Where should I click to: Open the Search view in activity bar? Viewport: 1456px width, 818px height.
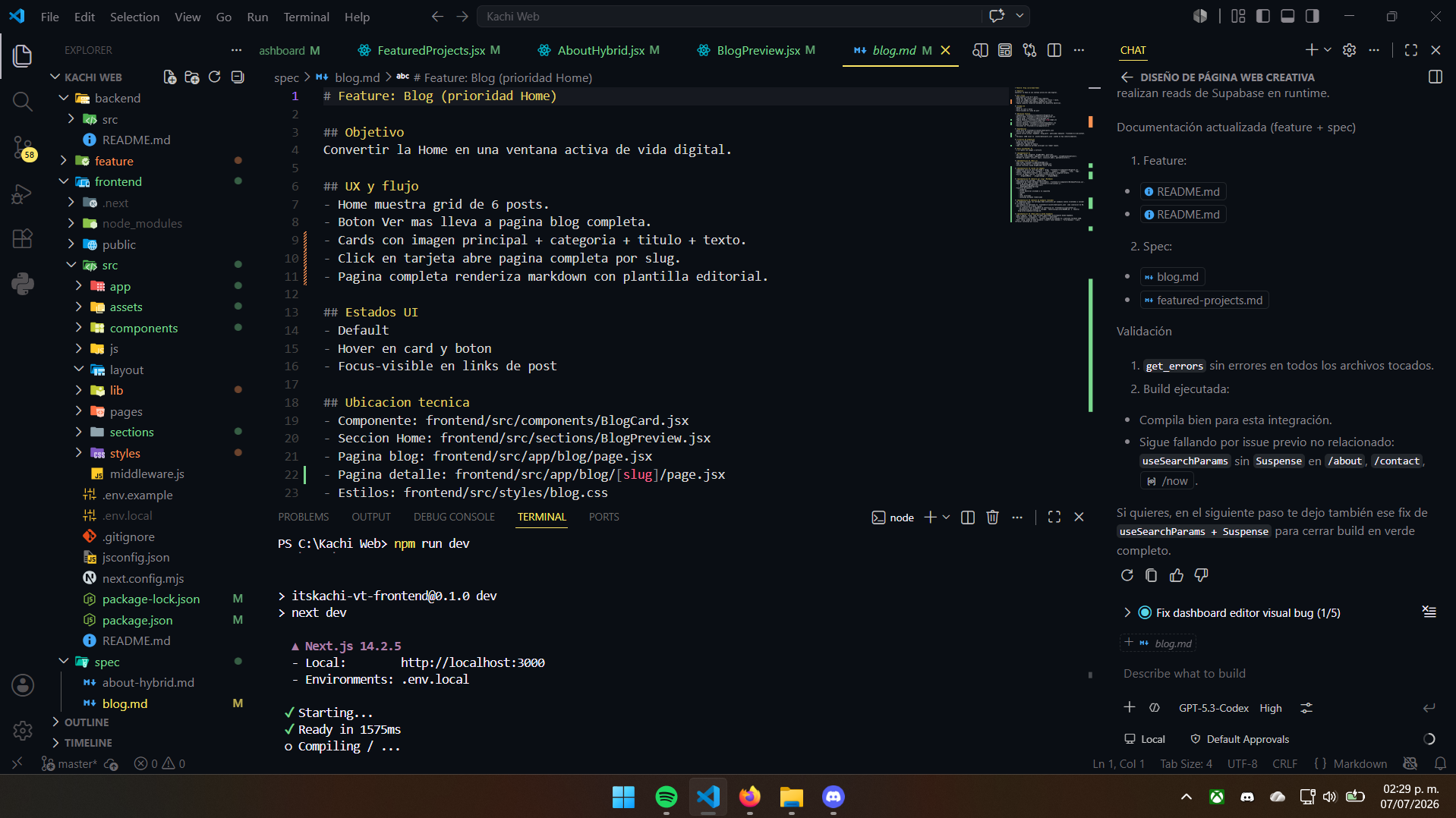(x=23, y=101)
